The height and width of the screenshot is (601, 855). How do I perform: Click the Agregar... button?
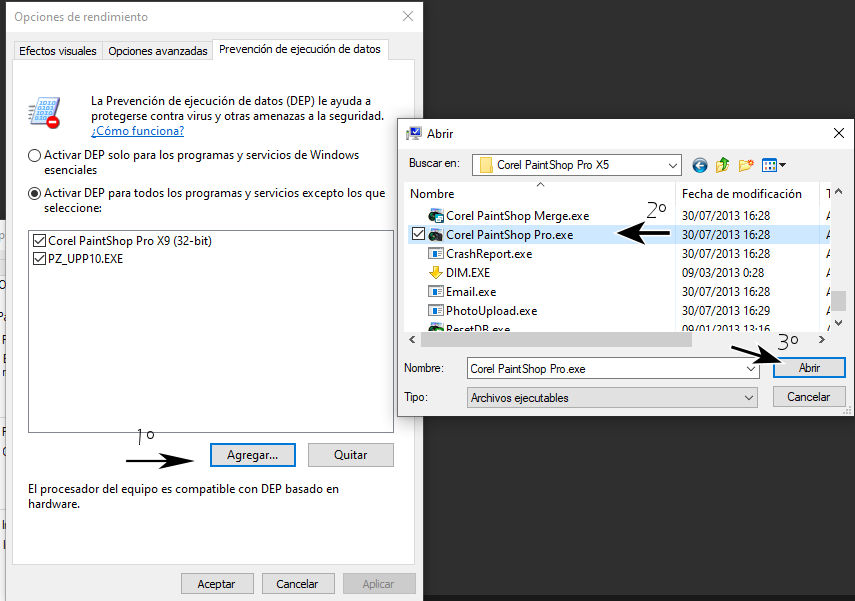coord(252,455)
